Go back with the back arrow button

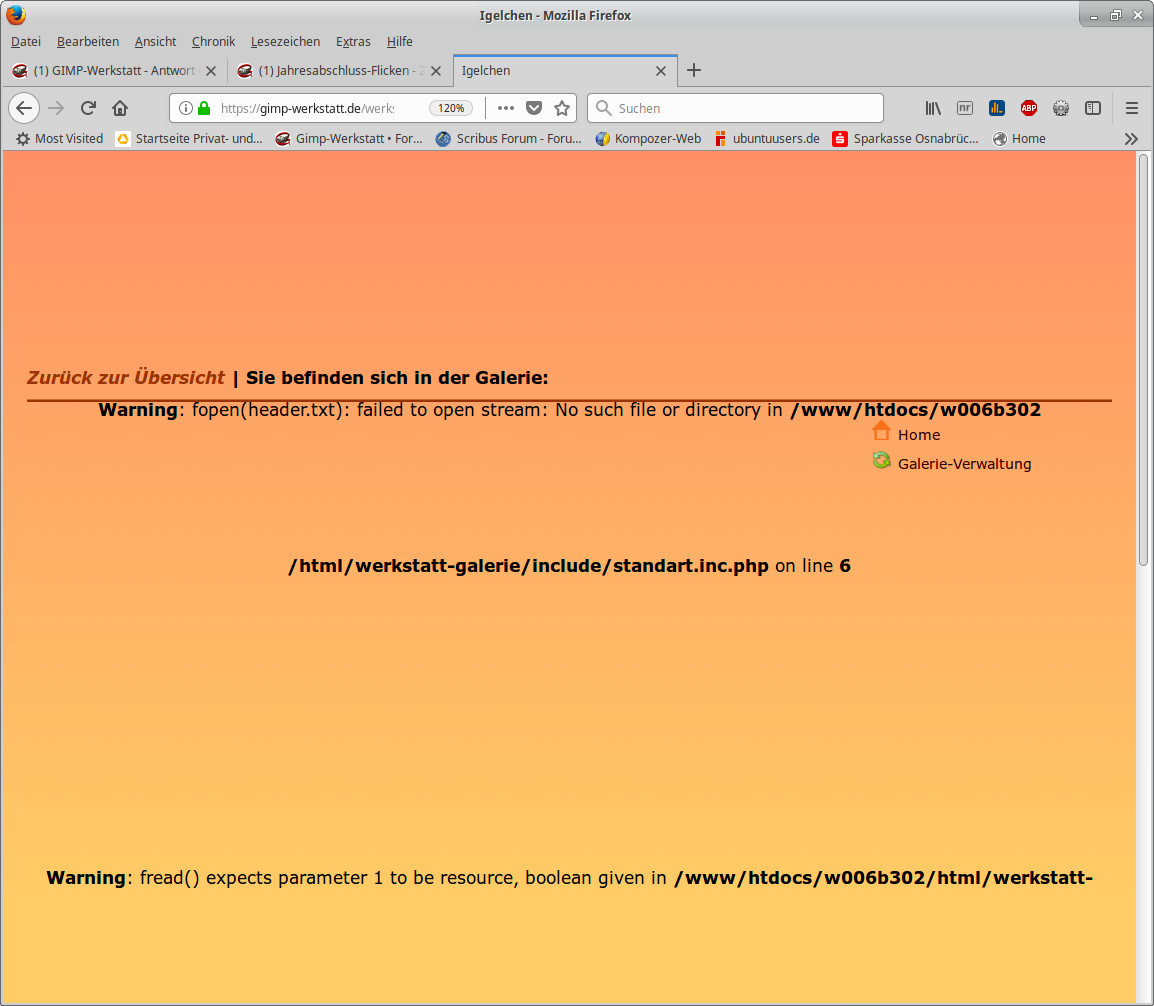click(x=24, y=108)
